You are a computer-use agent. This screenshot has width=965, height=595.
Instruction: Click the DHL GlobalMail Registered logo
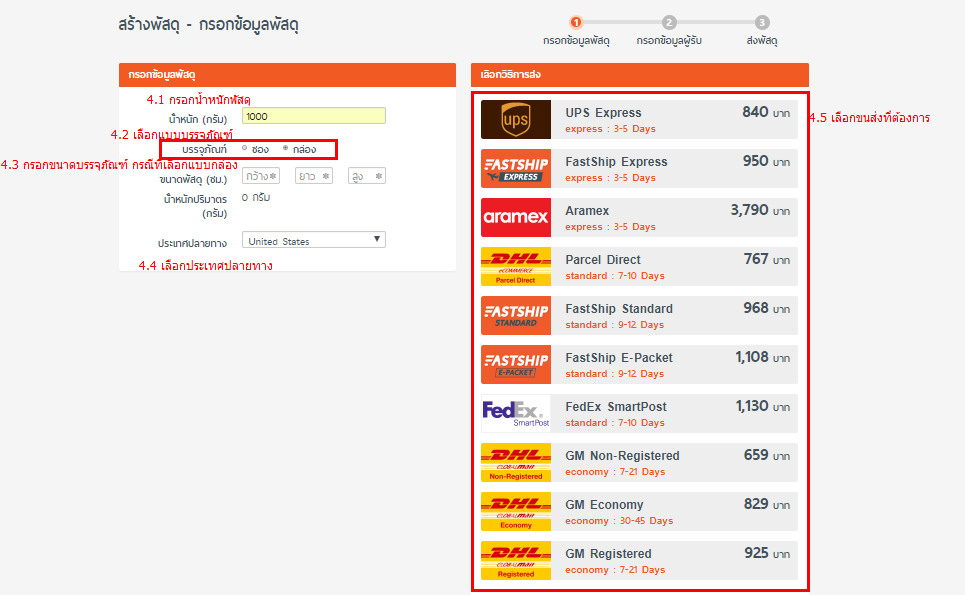(516, 561)
